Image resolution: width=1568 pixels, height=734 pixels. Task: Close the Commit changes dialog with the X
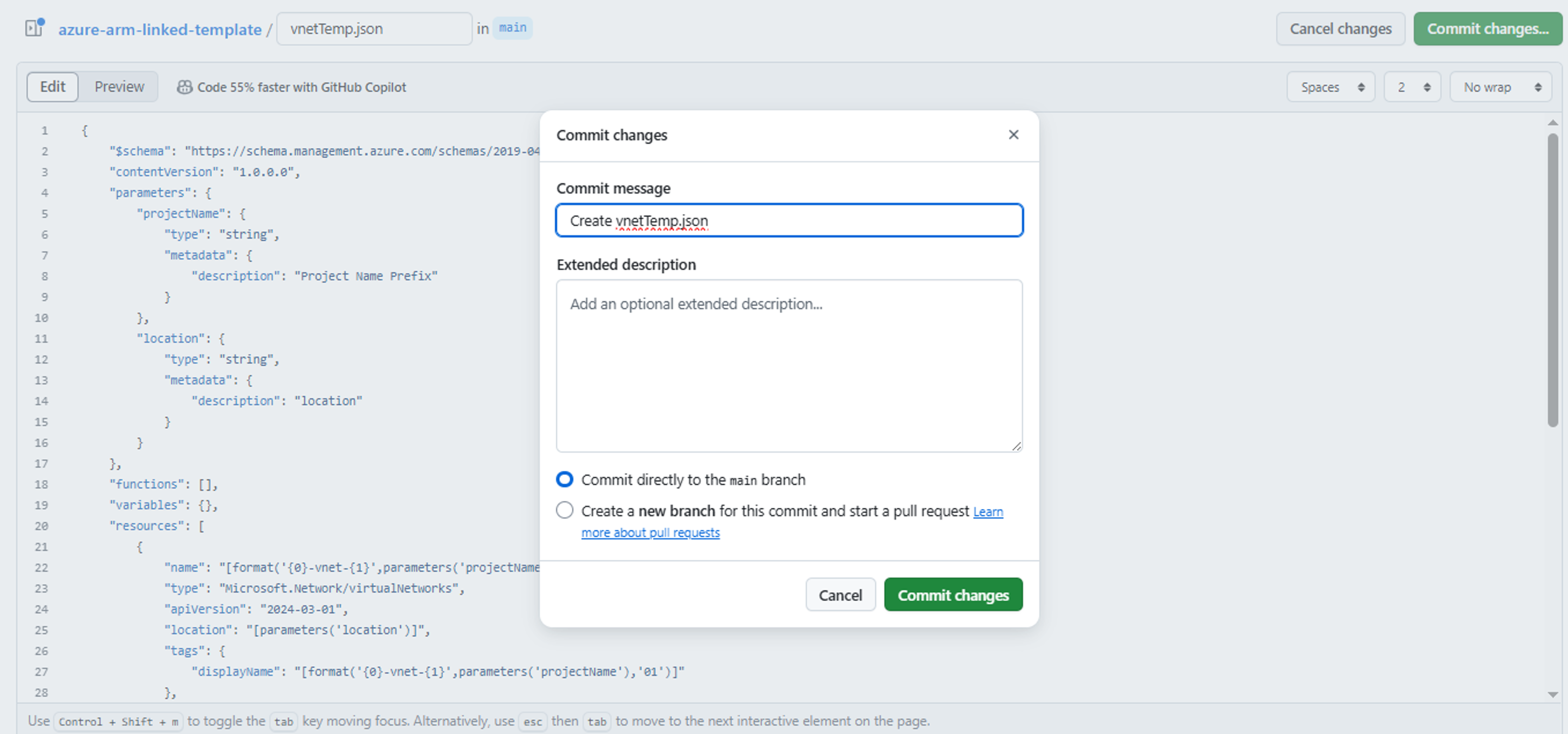coord(1014,135)
